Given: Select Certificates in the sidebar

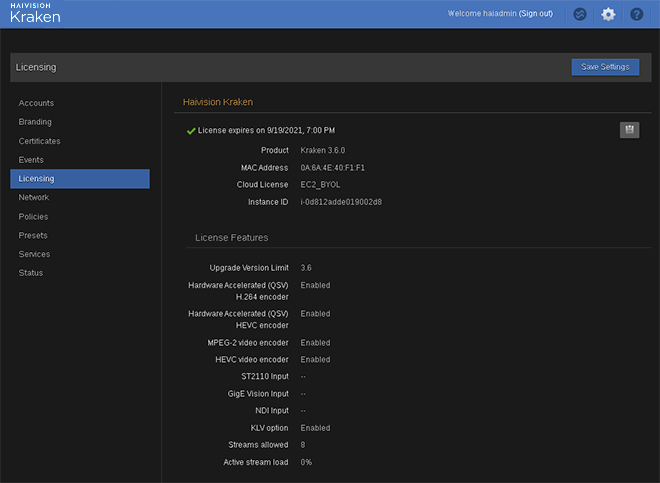Looking at the screenshot, I should [x=39, y=141].
